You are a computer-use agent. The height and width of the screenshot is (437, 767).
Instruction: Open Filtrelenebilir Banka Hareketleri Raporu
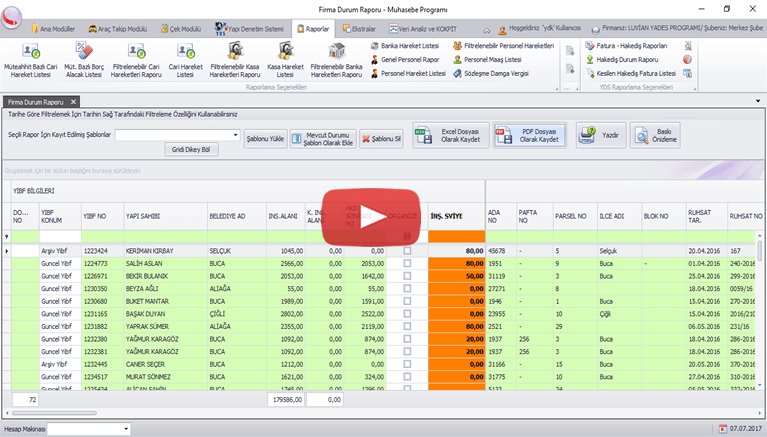(x=336, y=58)
